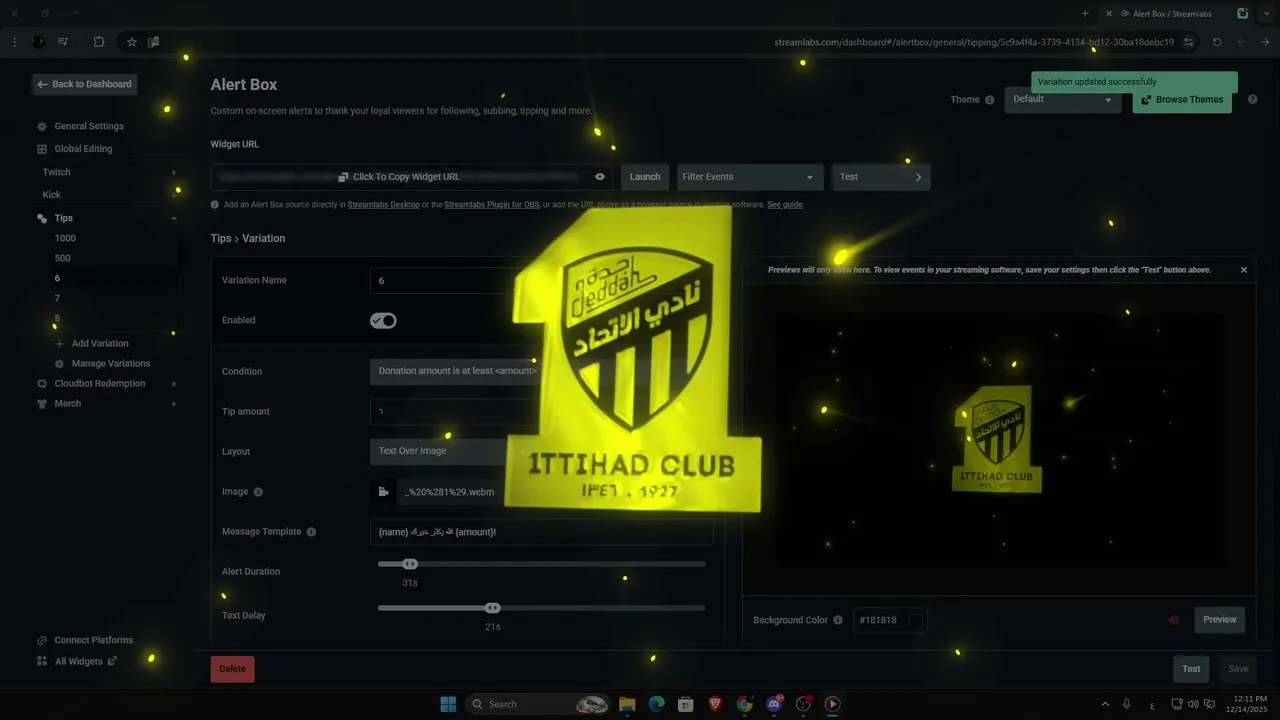The width and height of the screenshot is (1280, 720).
Task: Open a new browser tab
Action: tap(1085, 14)
